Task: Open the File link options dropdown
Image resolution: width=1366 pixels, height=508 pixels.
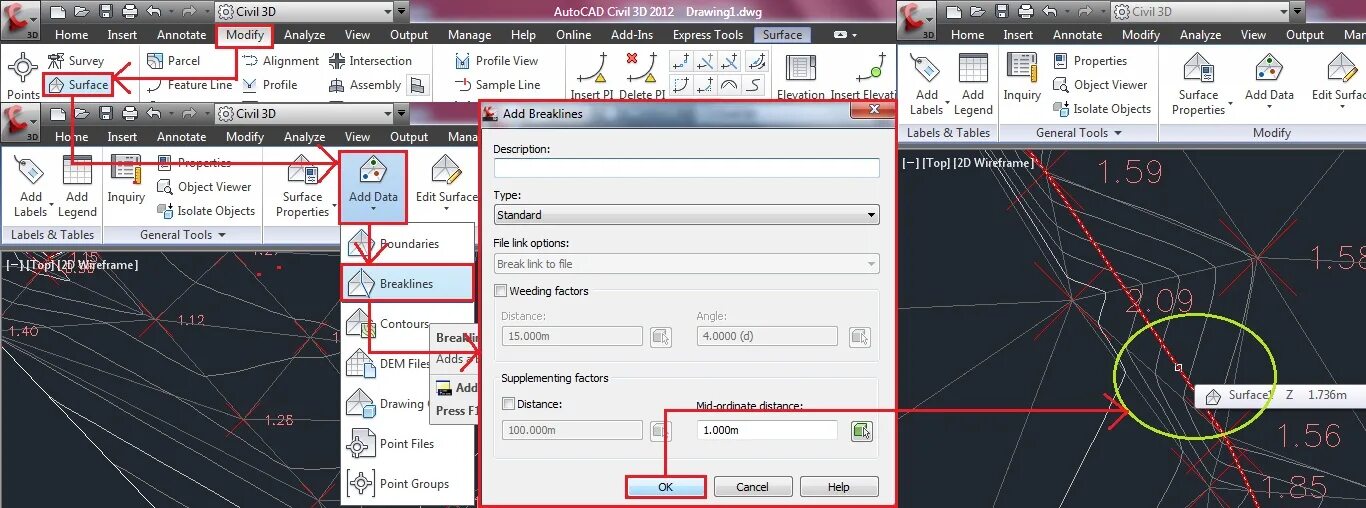Action: [x=687, y=264]
